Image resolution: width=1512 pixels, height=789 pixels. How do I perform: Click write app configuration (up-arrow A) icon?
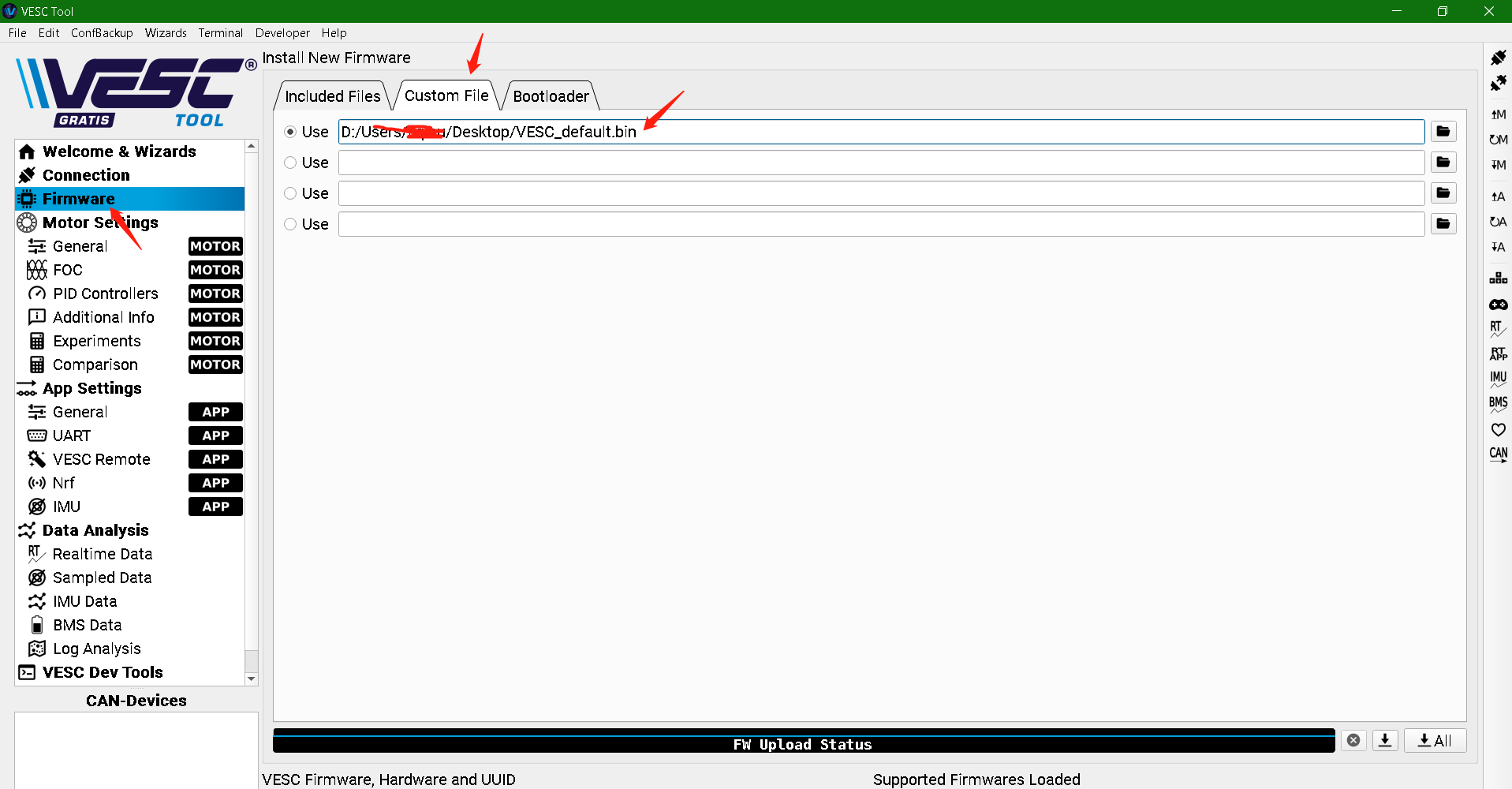pyautogui.click(x=1498, y=196)
